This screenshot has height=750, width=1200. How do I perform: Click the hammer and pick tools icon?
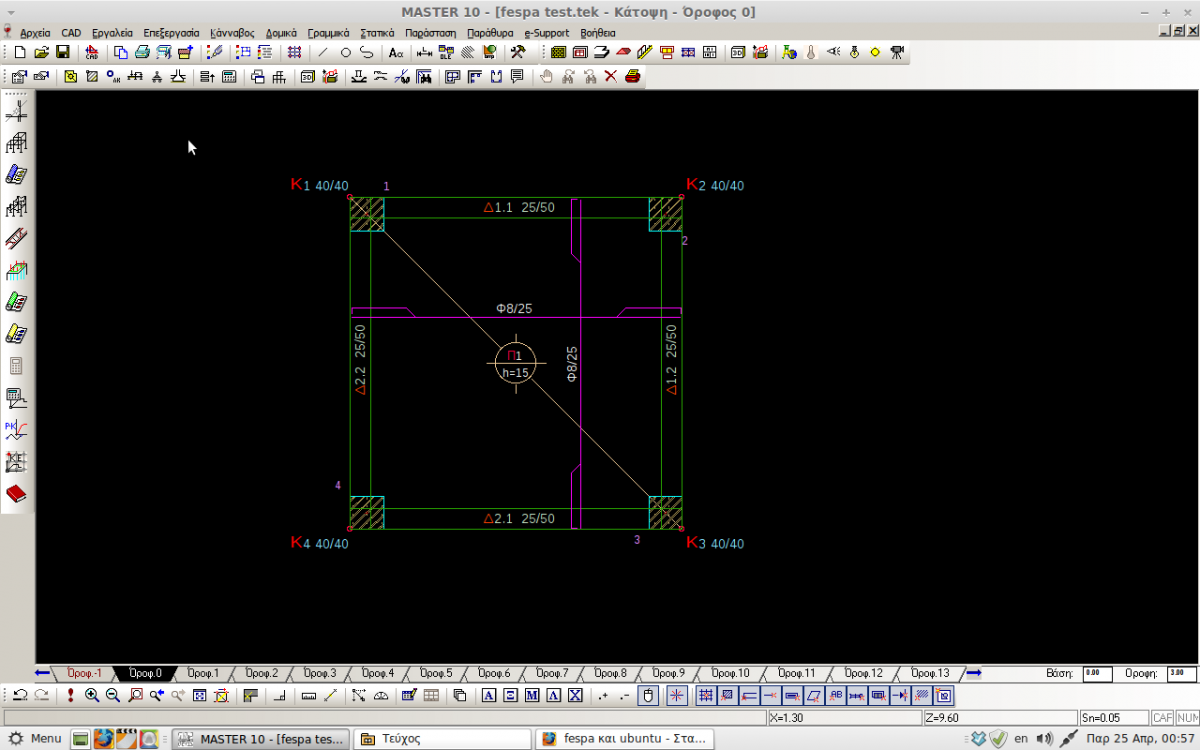pyautogui.click(x=518, y=52)
